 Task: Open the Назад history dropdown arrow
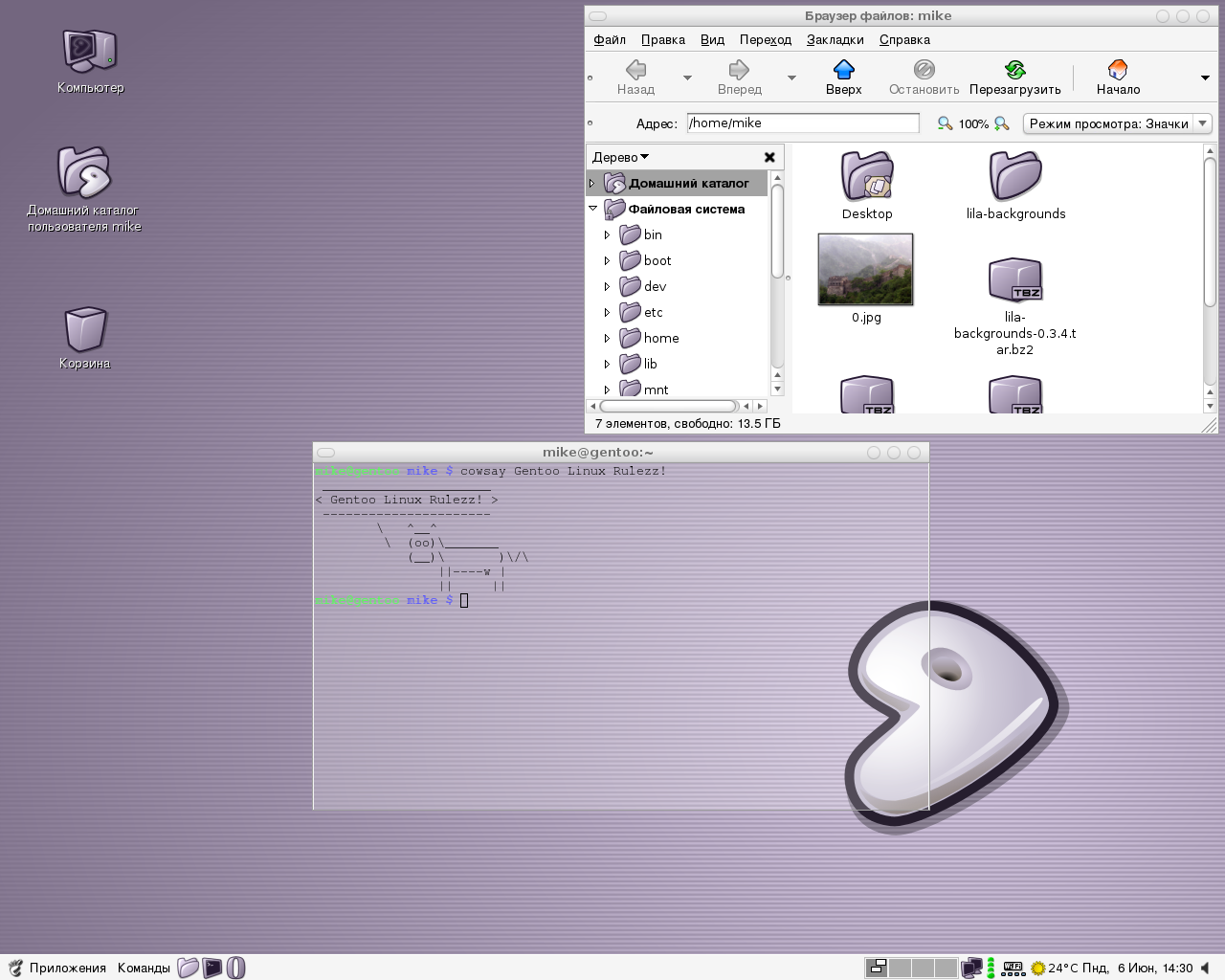pyautogui.click(x=687, y=78)
